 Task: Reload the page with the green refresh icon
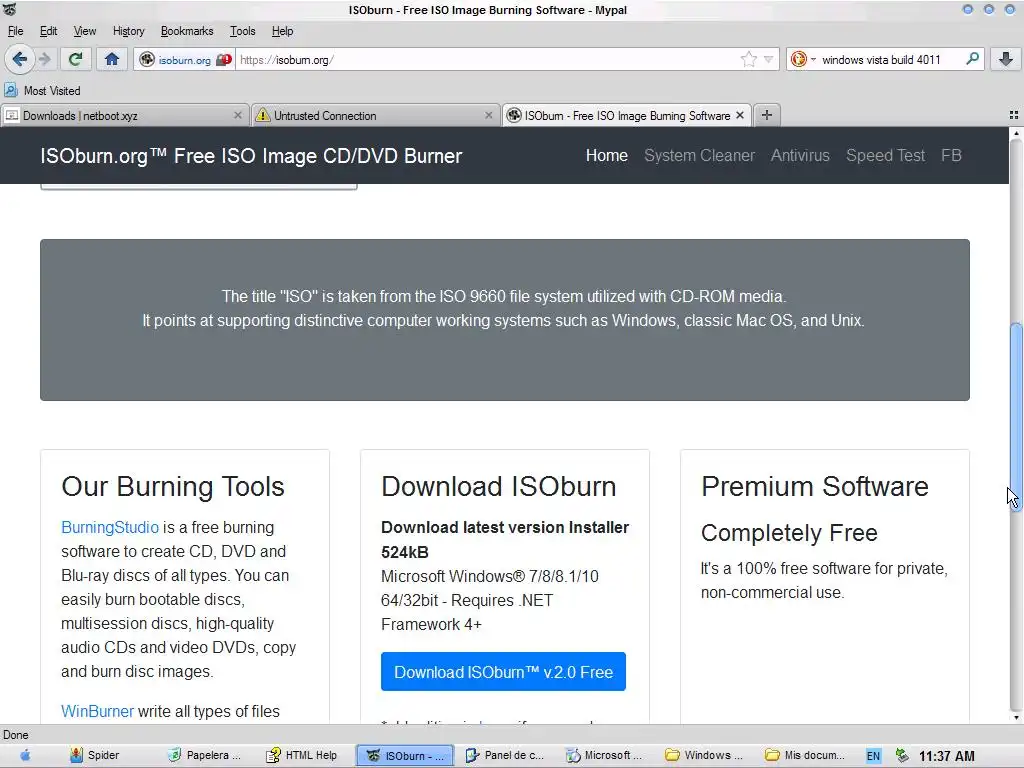pyautogui.click(x=75, y=59)
